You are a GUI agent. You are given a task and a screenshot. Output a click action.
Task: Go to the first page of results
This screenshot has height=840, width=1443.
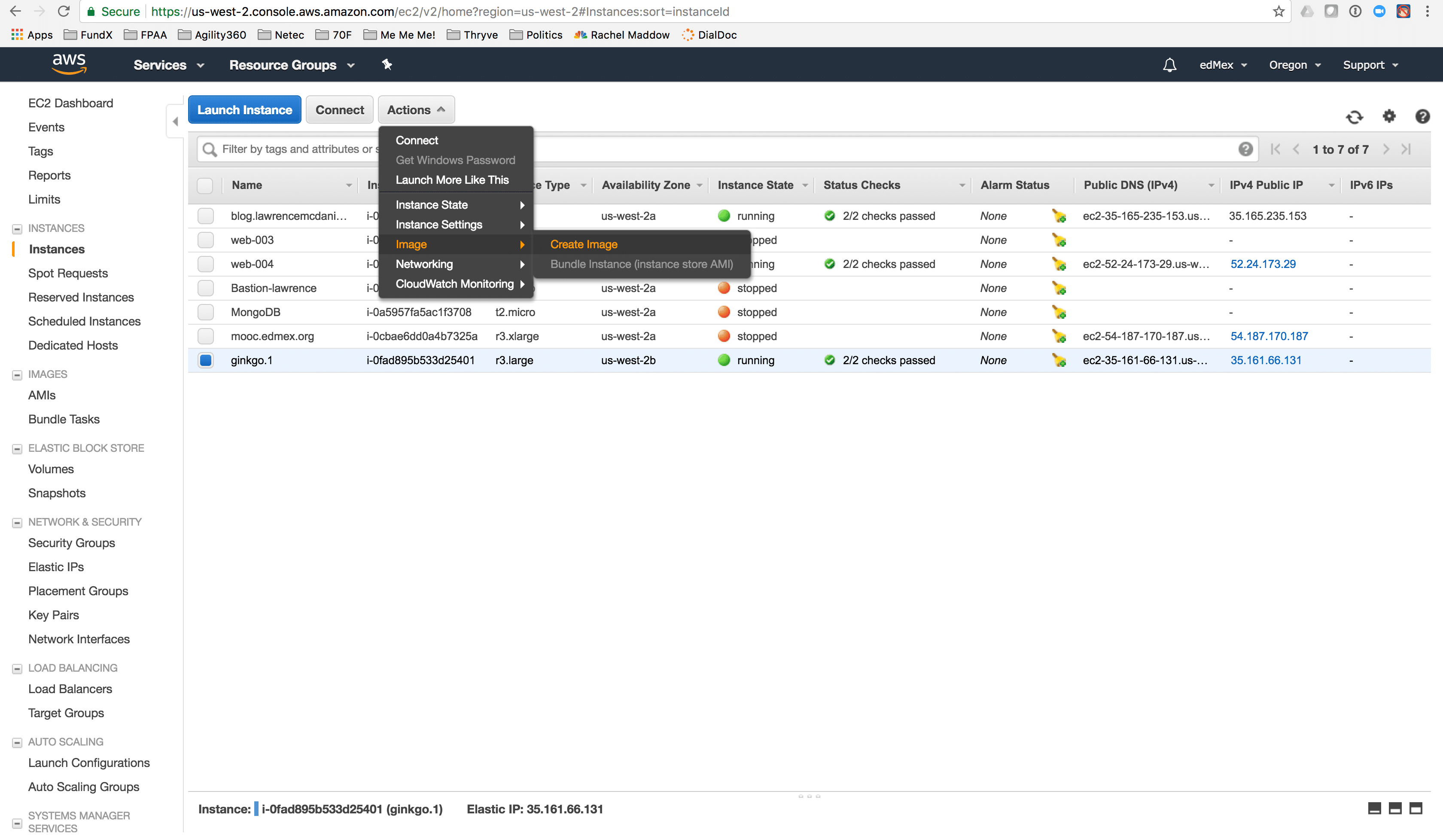pyautogui.click(x=1275, y=149)
